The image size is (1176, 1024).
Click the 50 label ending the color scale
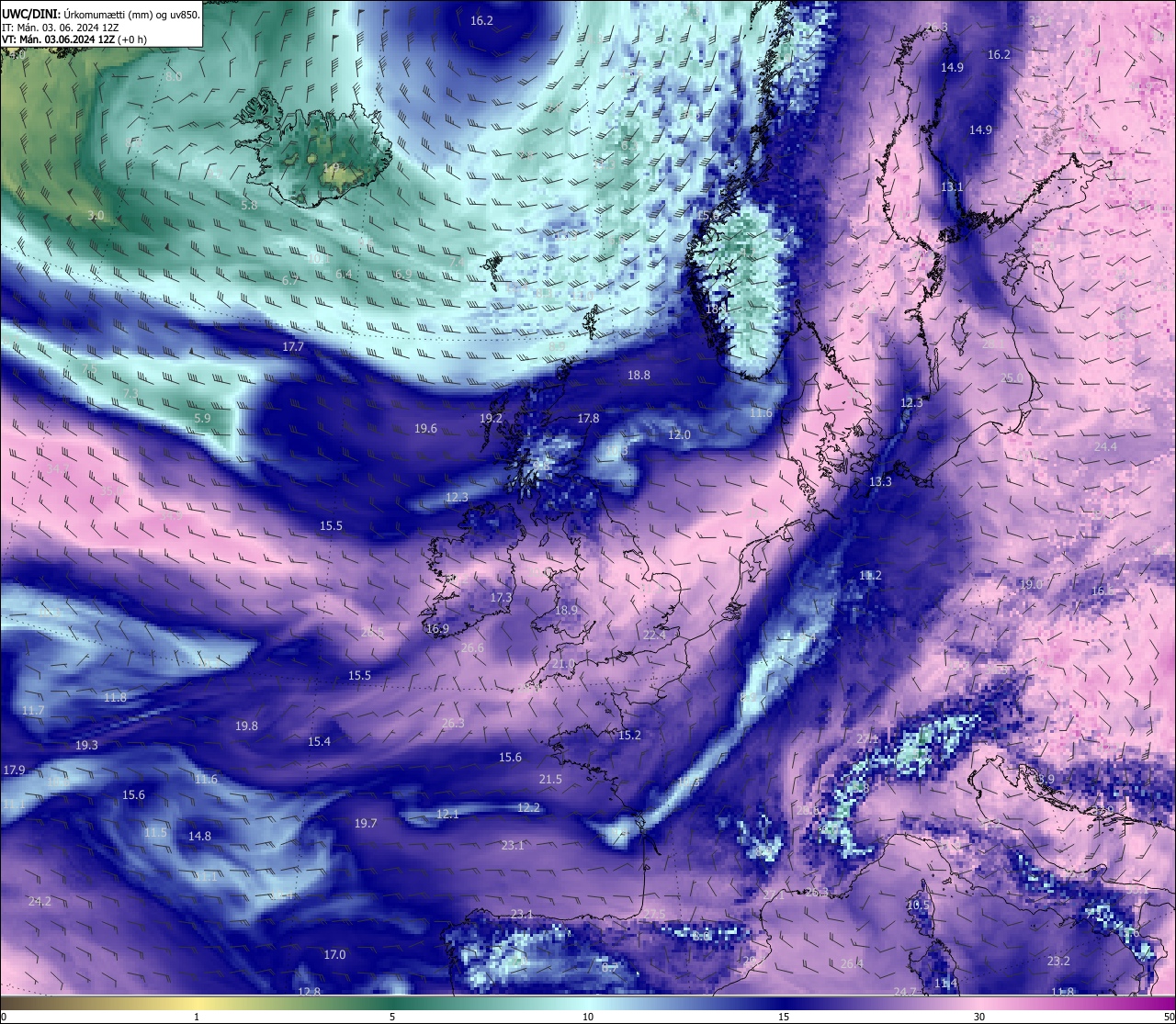(1169, 1017)
